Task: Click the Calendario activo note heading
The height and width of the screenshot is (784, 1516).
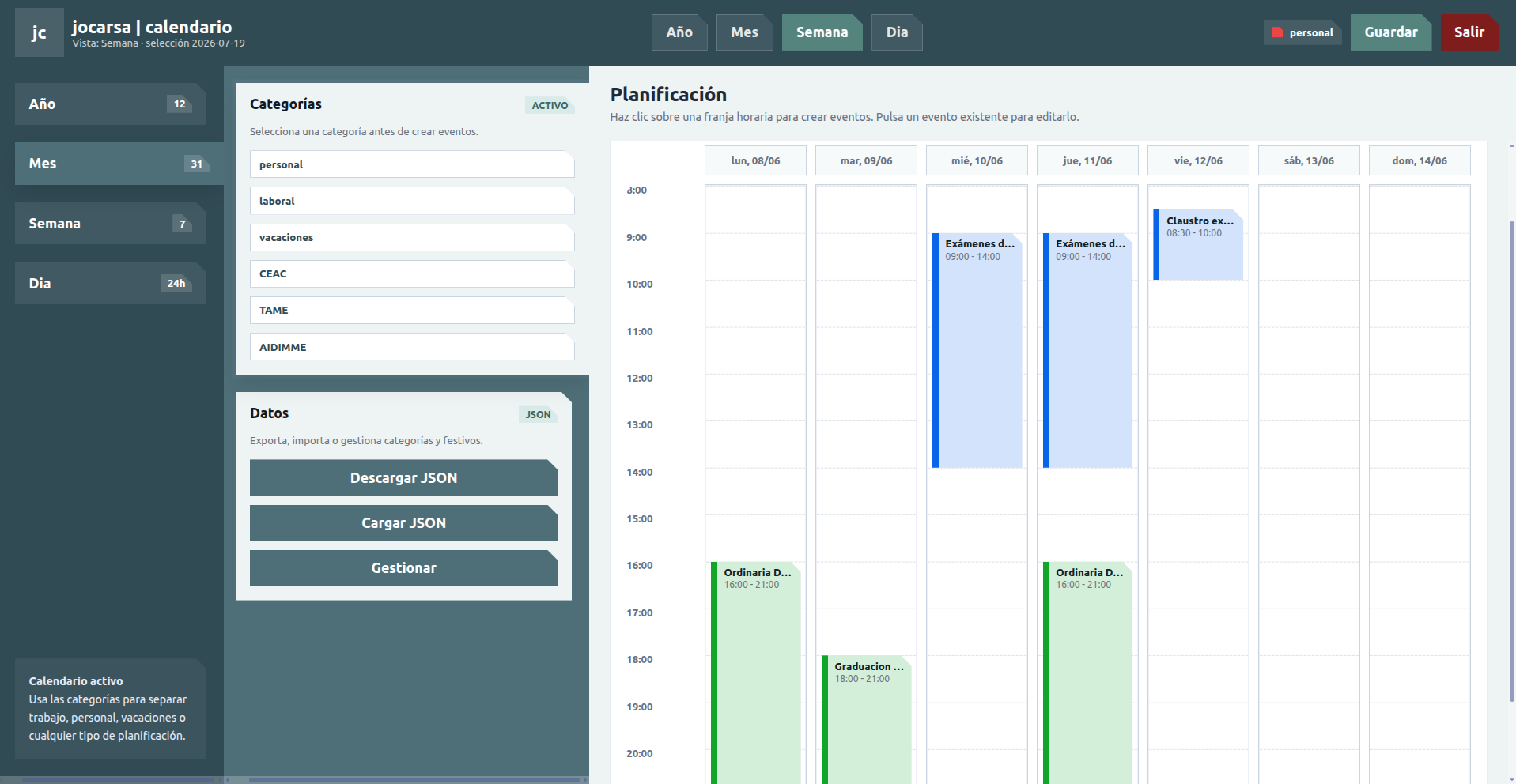Action: [76, 680]
